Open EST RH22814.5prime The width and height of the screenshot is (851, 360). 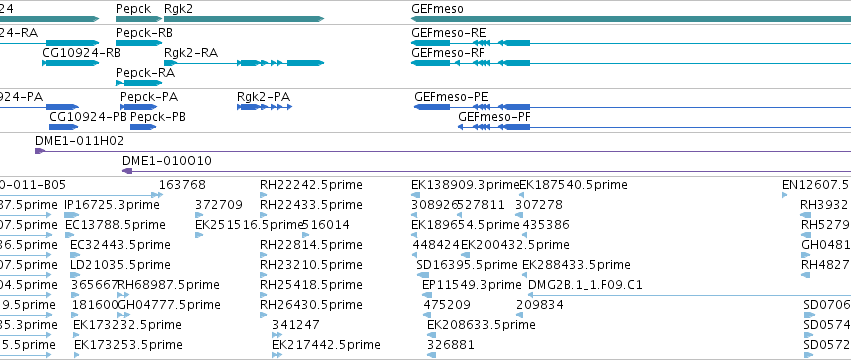[311, 245]
